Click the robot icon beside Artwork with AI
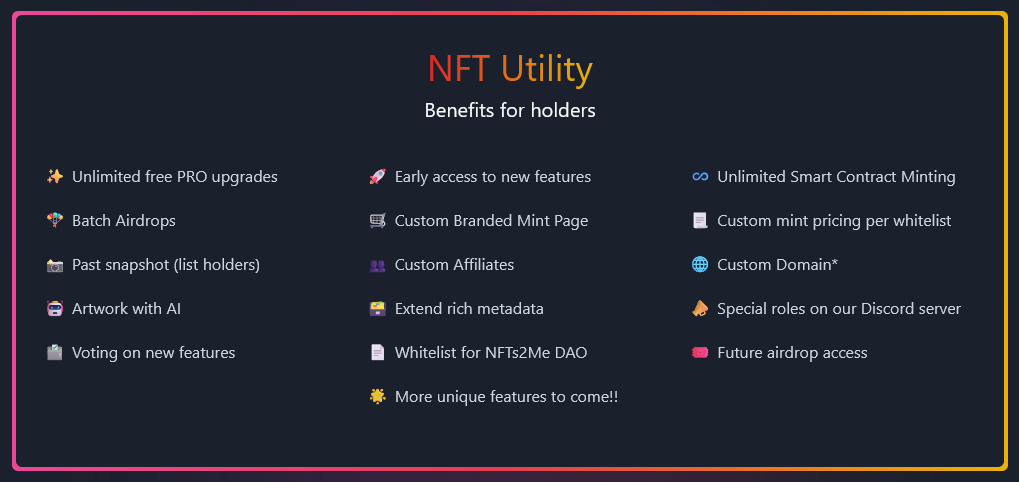The image size is (1019, 482). pos(55,309)
